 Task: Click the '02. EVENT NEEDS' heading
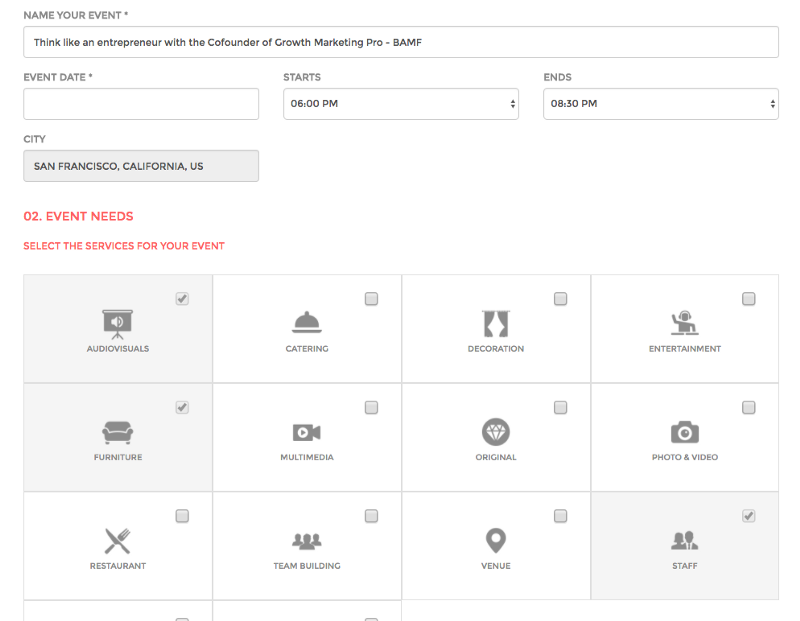[78, 216]
